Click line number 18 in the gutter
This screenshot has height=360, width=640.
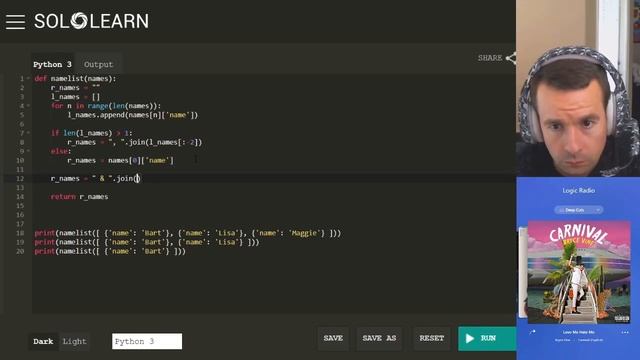pyautogui.click(x=20, y=233)
